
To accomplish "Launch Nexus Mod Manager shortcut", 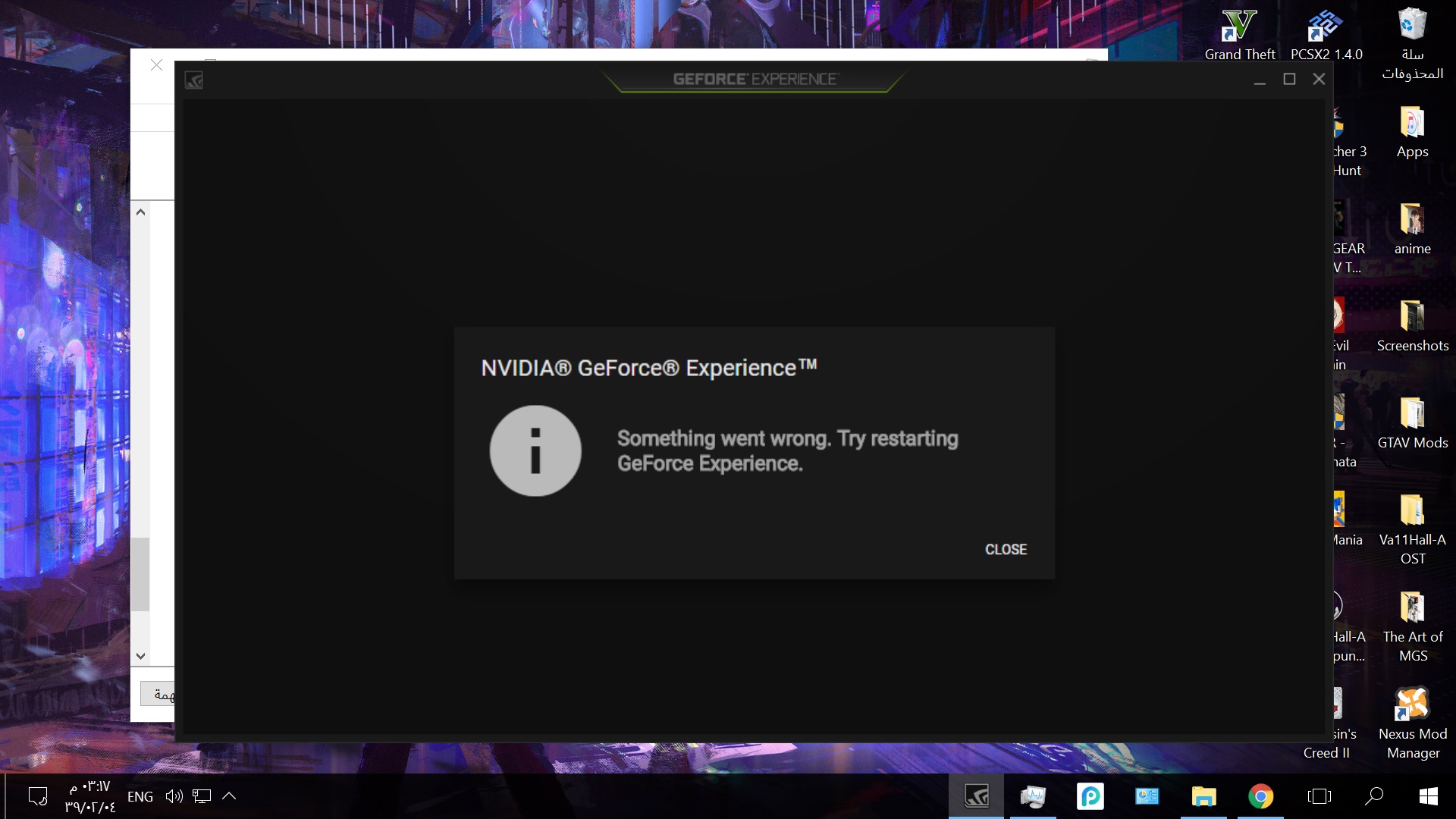I will click(1413, 724).
